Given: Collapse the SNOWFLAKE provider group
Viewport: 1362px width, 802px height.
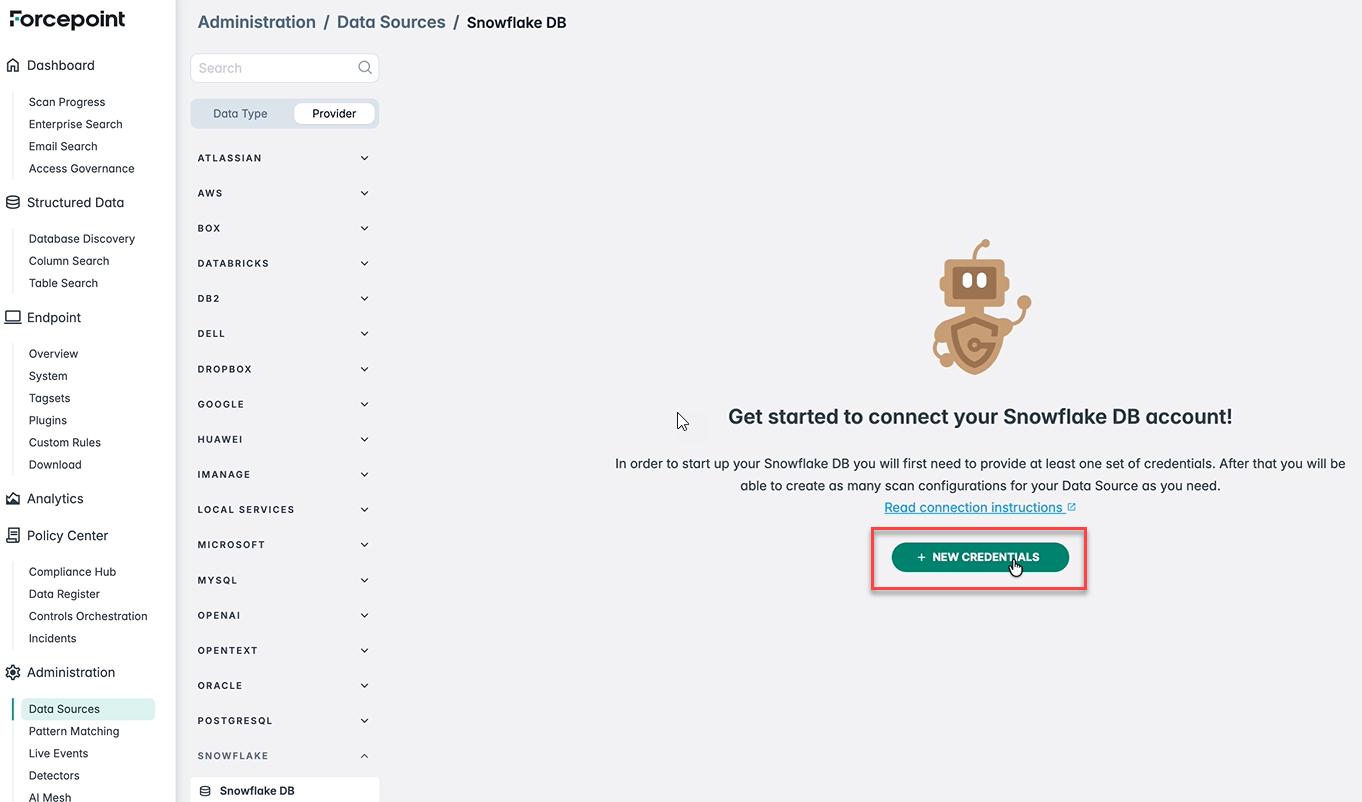Looking at the screenshot, I should pos(364,756).
